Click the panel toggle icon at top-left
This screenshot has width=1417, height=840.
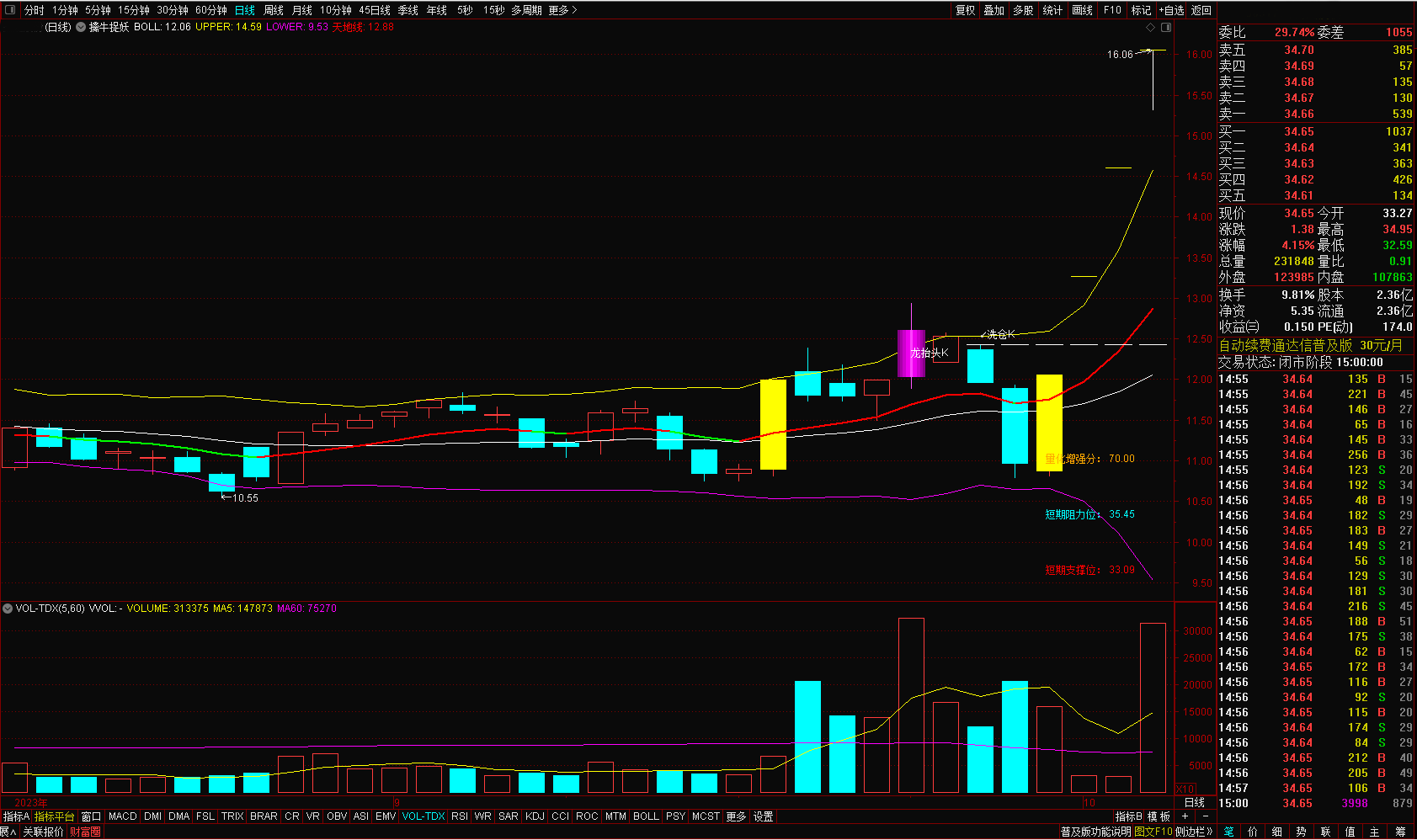(x=10, y=10)
